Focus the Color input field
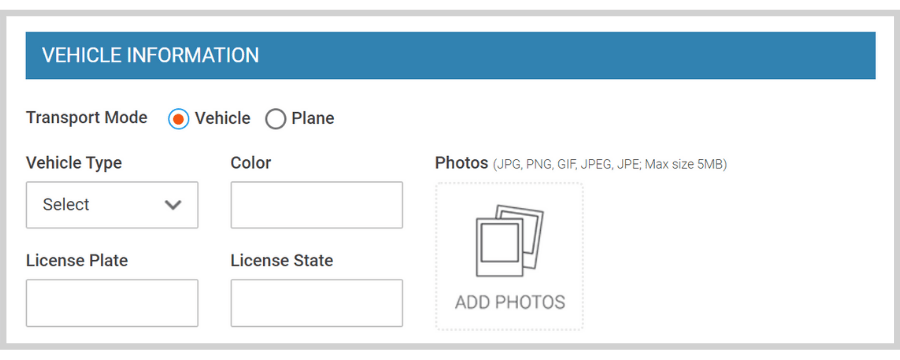The height and width of the screenshot is (360, 900). pos(317,205)
